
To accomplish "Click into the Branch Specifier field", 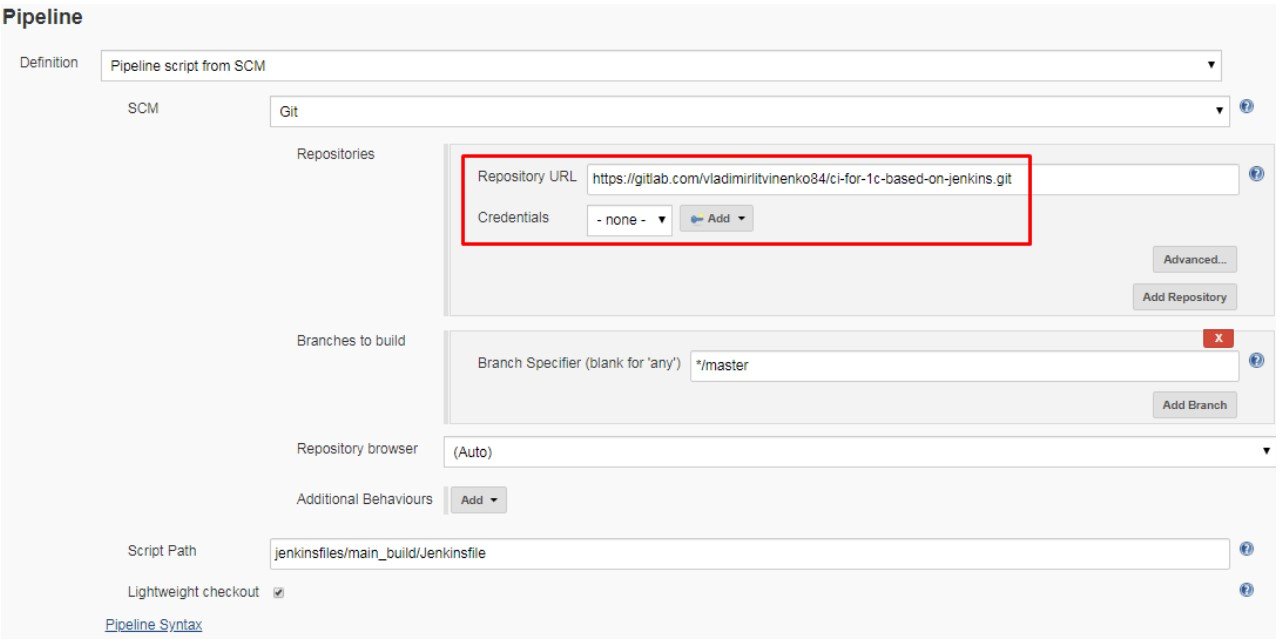I will pos(964,365).
